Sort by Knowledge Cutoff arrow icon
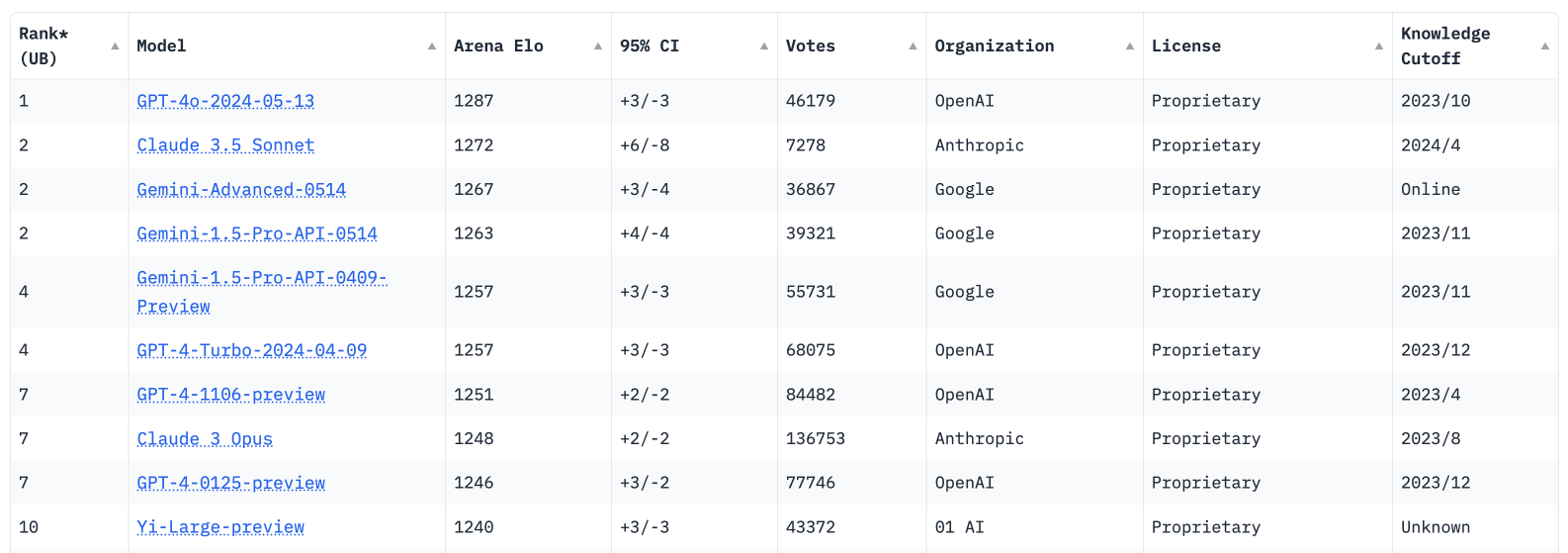Image resolution: width=1568 pixels, height=553 pixels. pos(1545,46)
